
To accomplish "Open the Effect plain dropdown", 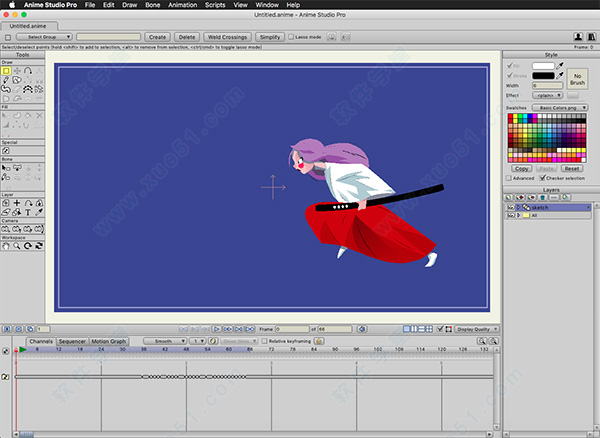I will pyautogui.click(x=547, y=95).
